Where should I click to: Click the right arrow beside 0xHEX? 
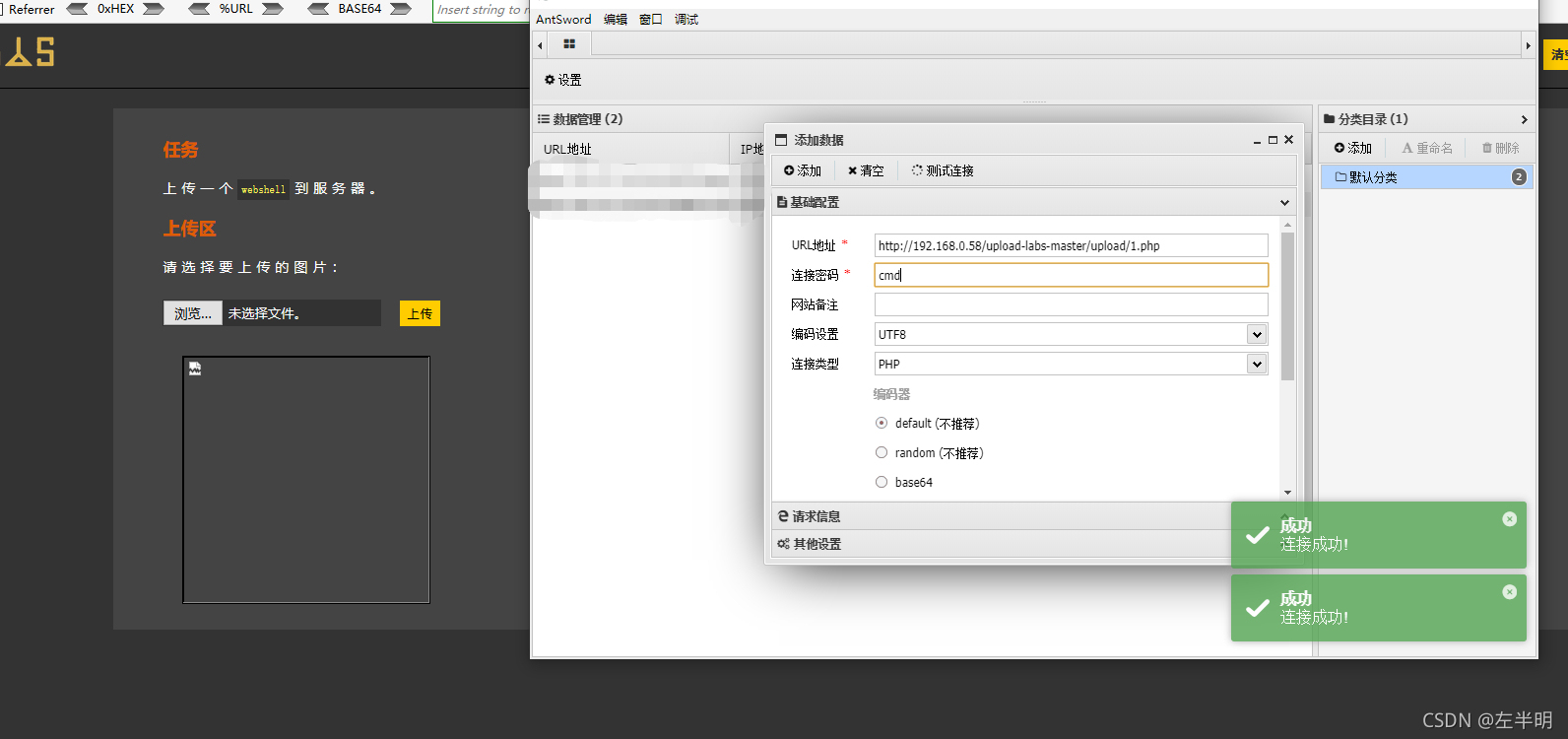(154, 9)
